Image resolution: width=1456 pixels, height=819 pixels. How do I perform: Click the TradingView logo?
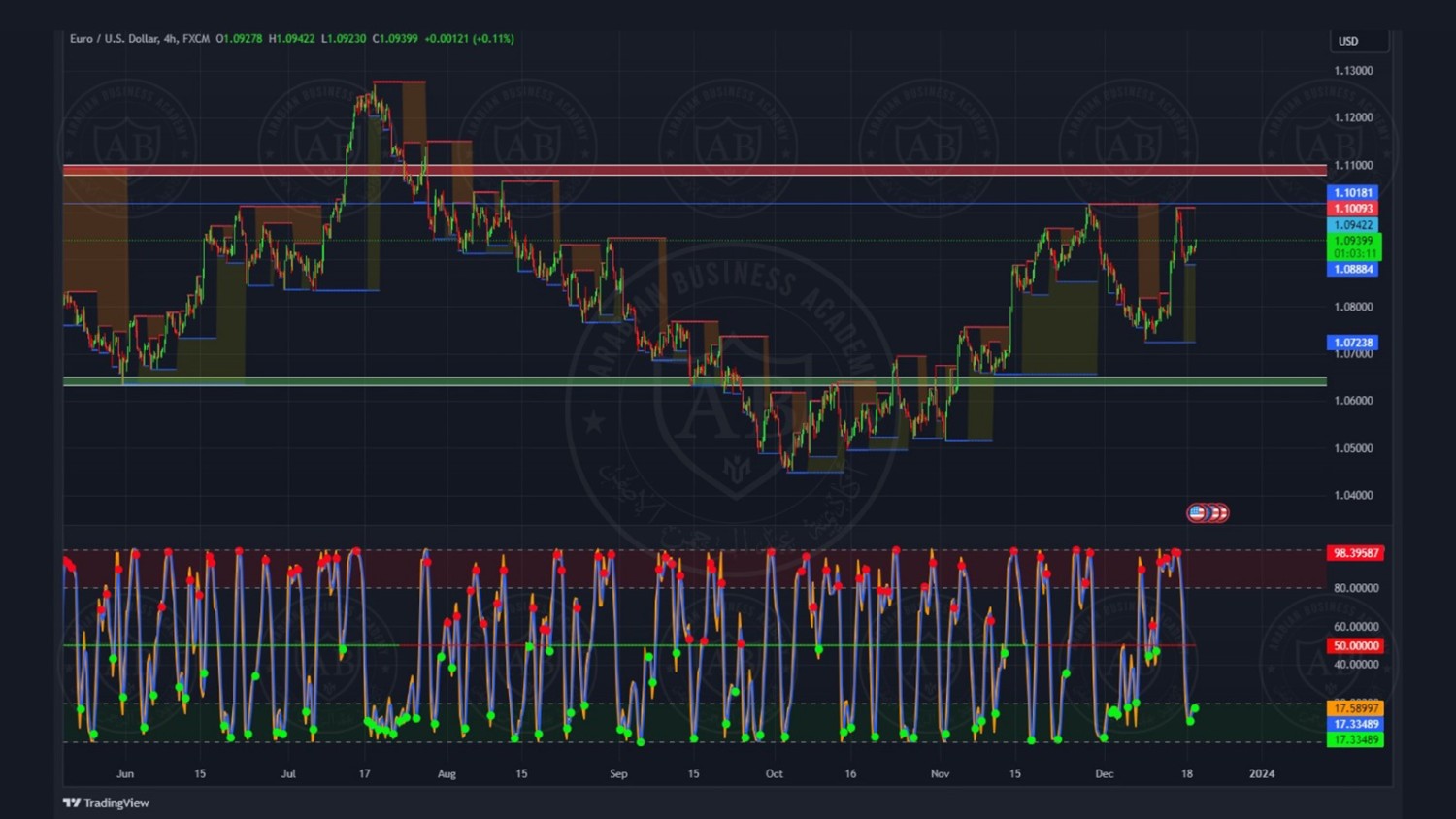pyautogui.click(x=107, y=803)
